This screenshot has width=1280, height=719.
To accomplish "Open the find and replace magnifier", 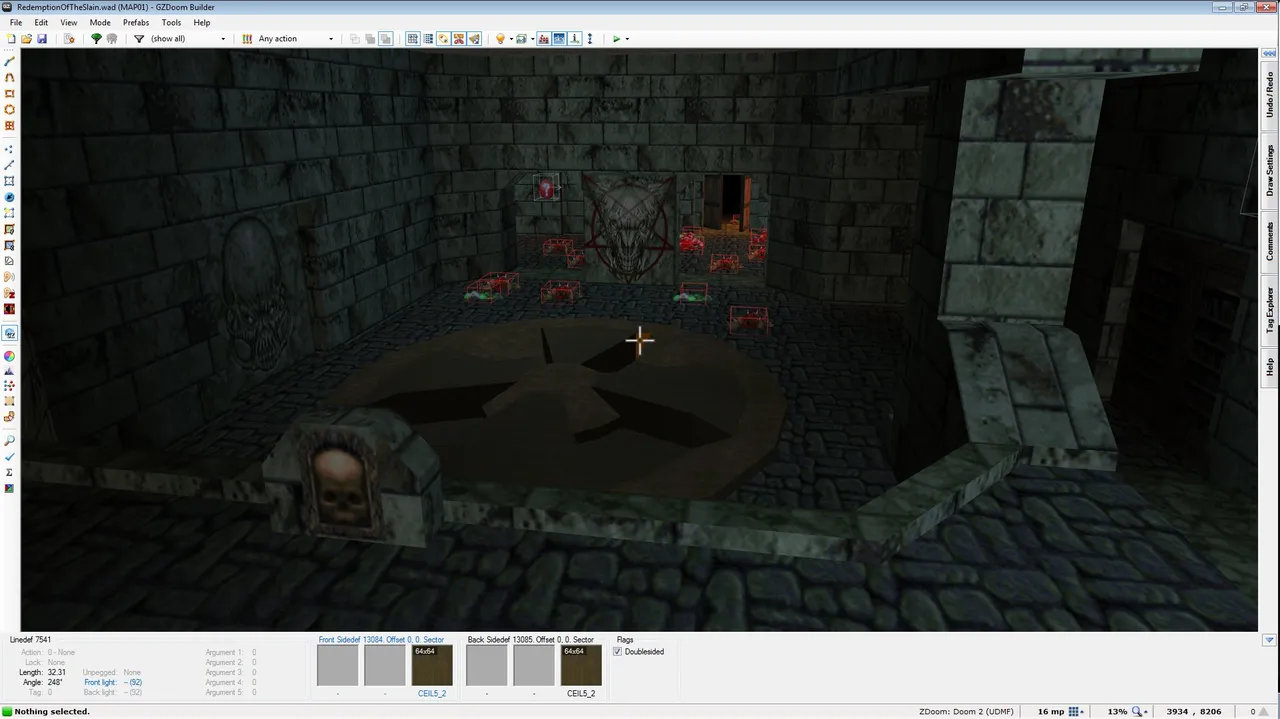I will 10,440.
